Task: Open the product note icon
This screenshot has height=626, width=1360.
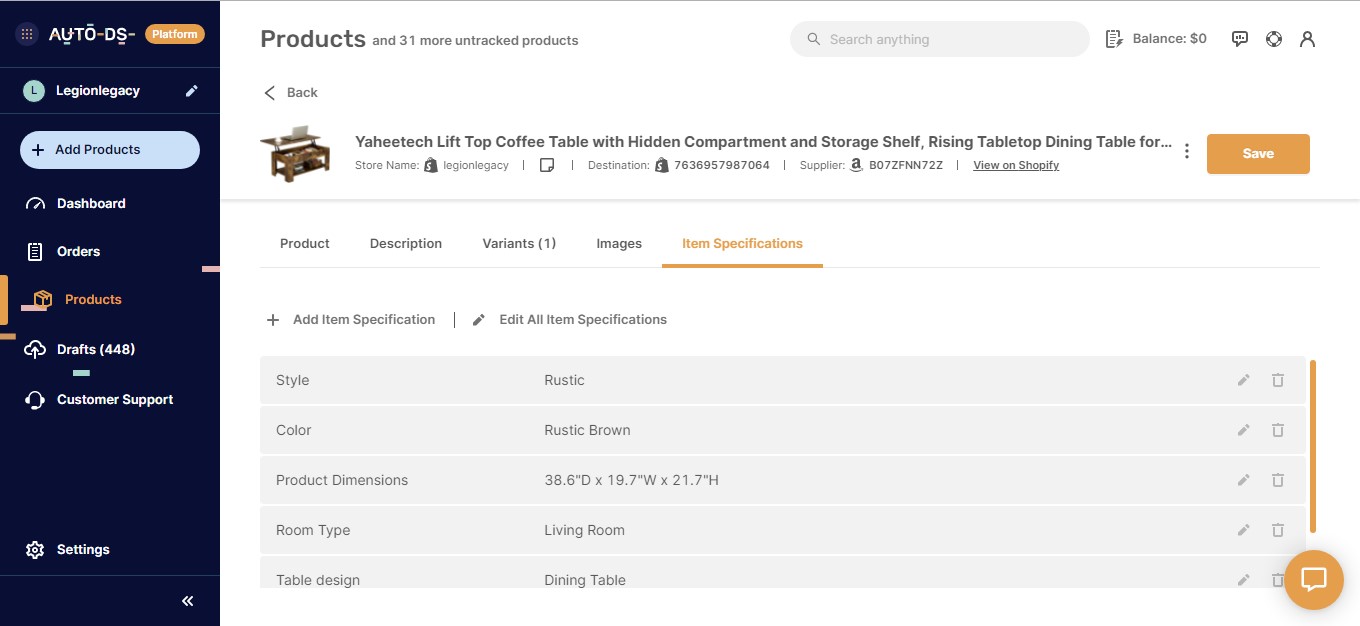Action: click(x=547, y=165)
